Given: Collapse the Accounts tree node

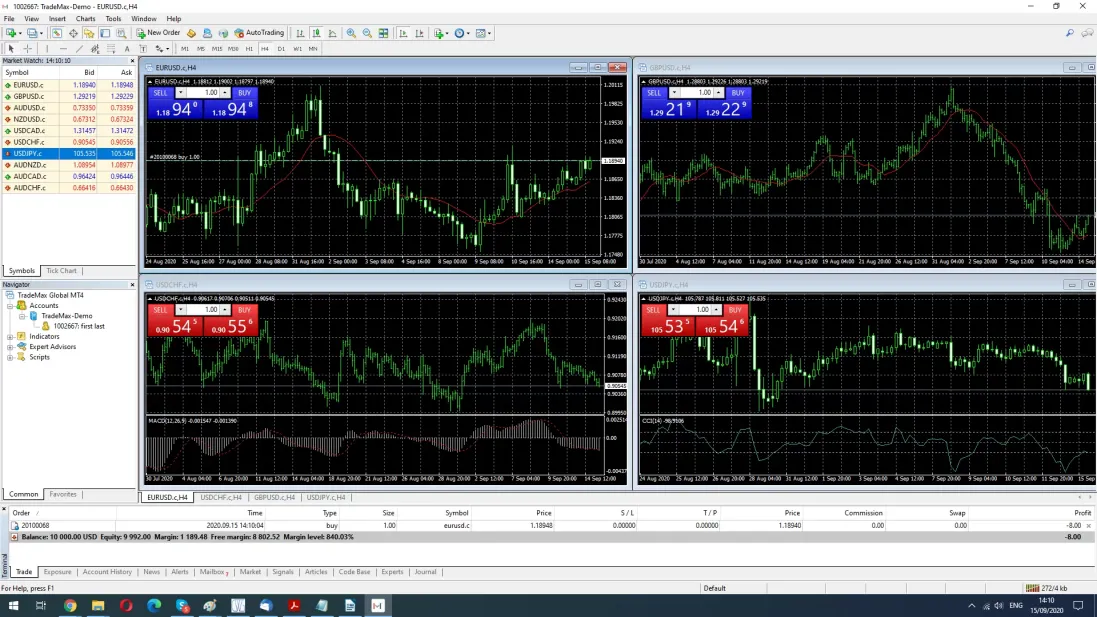Looking at the screenshot, I should click(x=10, y=306).
